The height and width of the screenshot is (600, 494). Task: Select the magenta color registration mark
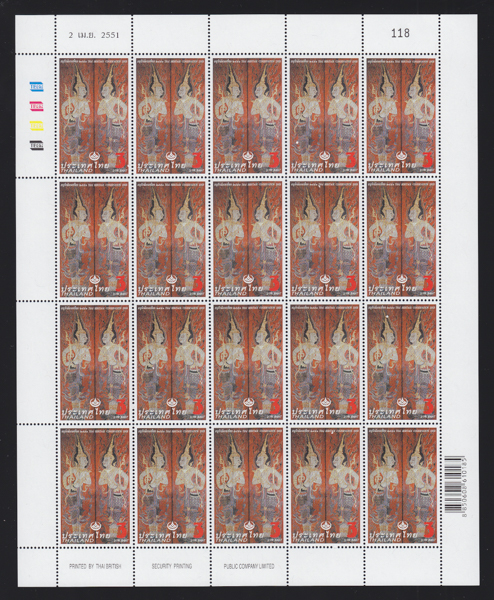tap(37, 106)
